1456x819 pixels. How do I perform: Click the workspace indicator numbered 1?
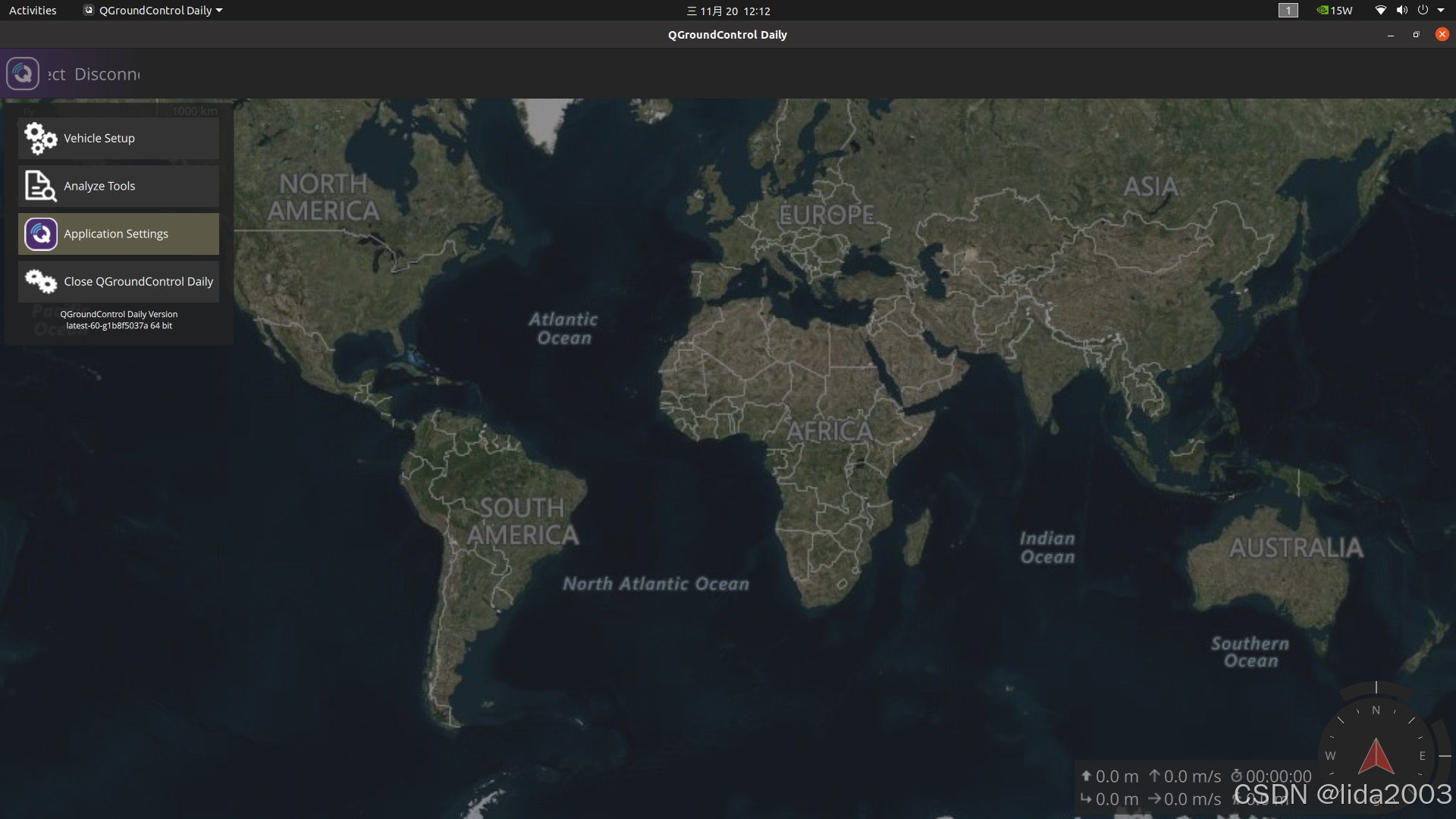(x=1288, y=11)
